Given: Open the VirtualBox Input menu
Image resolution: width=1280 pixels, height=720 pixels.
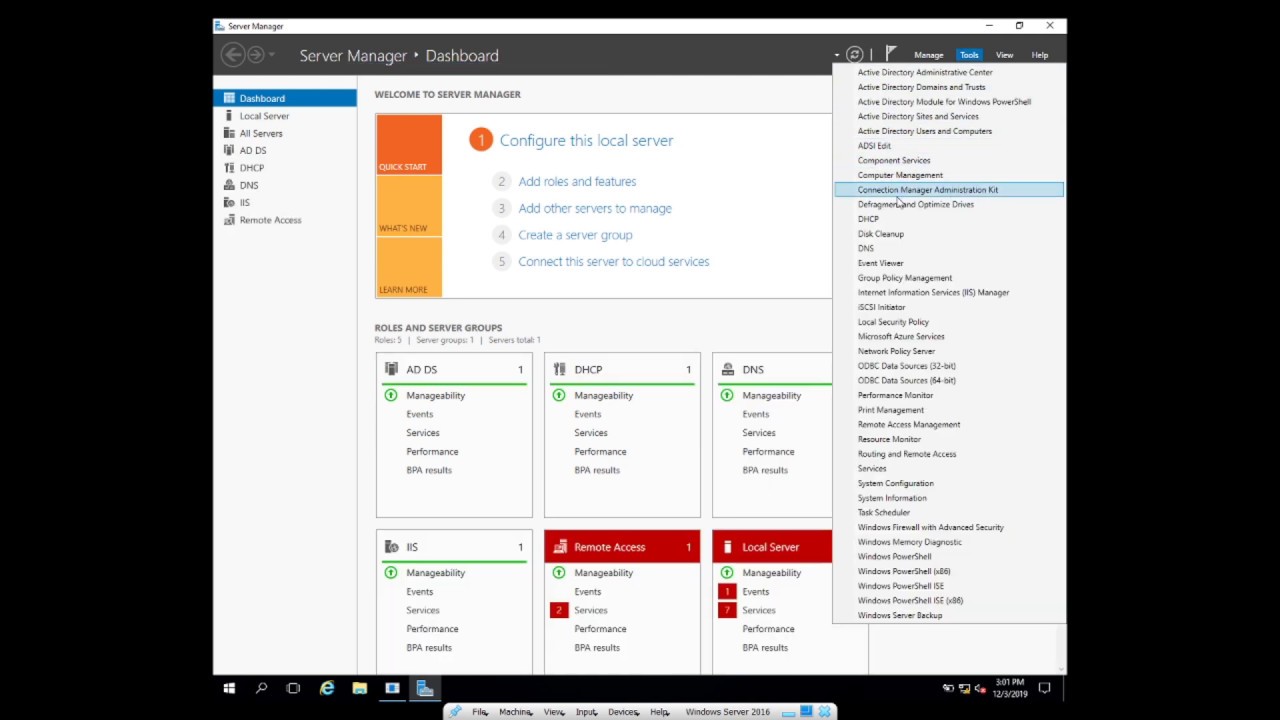Looking at the screenshot, I should tap(586, 712).
